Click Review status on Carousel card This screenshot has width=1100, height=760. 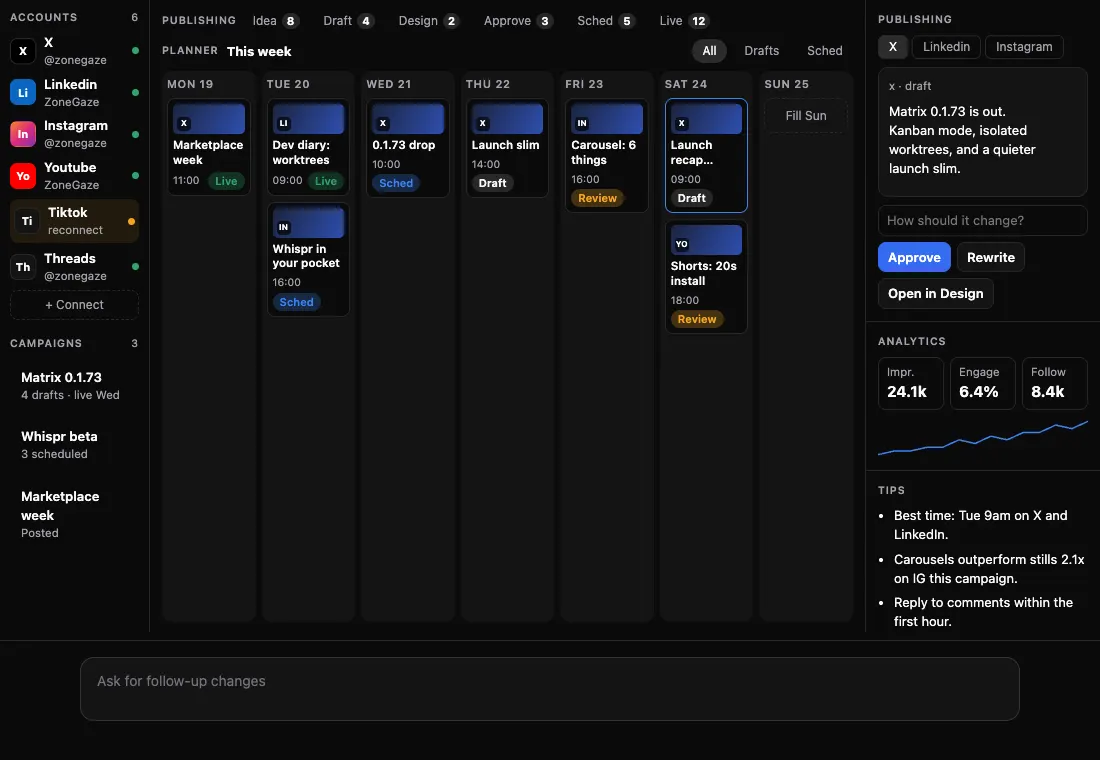(x=597, y=199)
